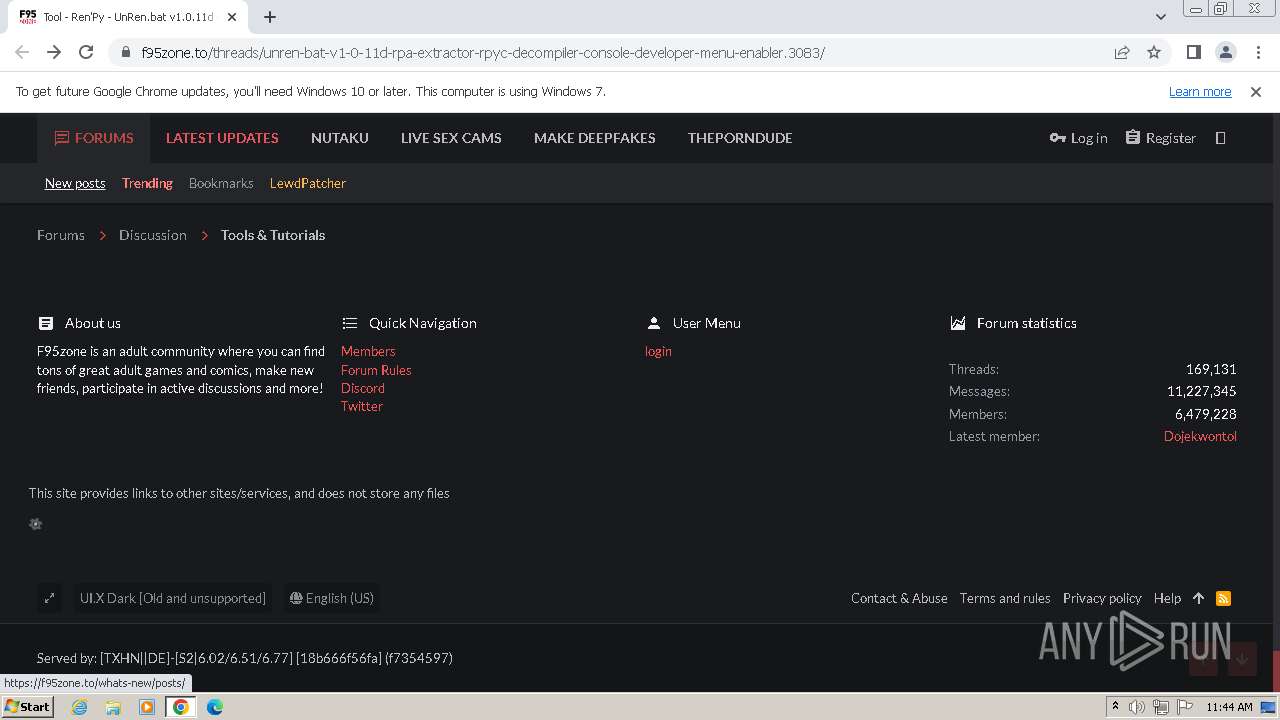Open the Forum Rules link
The width and height of the screenshot is (1280, 720).
(376, 370)
